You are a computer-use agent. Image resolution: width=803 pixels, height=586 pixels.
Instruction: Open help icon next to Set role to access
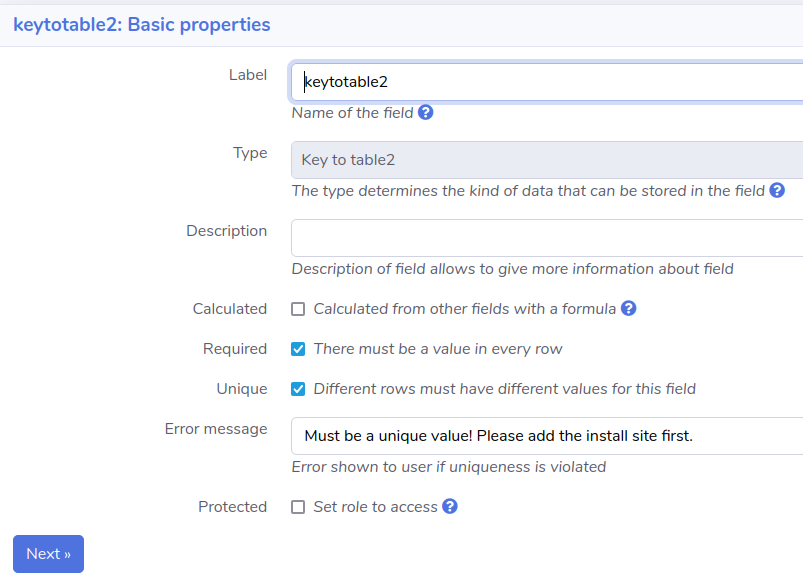[x=450, y=506]
